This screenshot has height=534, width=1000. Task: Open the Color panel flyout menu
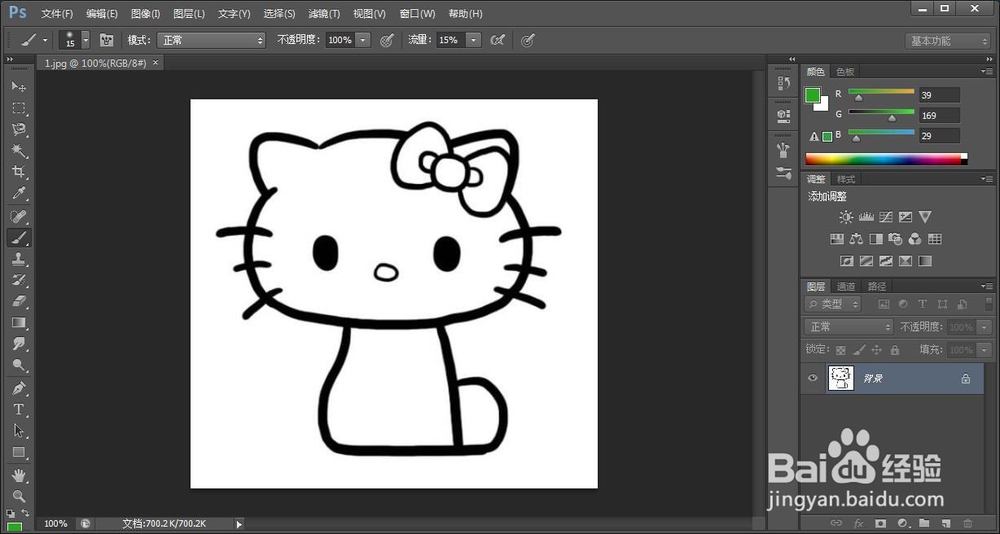tap(987, 71)
